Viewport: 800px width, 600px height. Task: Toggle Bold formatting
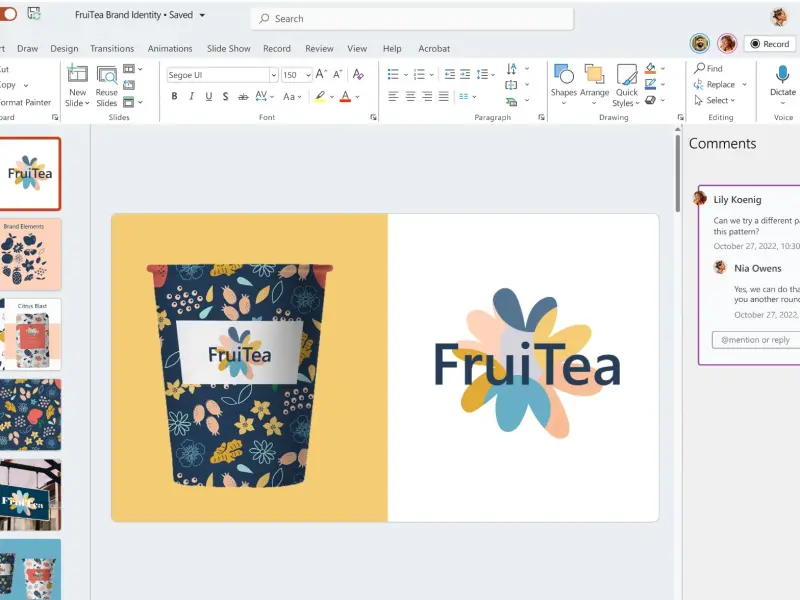click(174, 96)
